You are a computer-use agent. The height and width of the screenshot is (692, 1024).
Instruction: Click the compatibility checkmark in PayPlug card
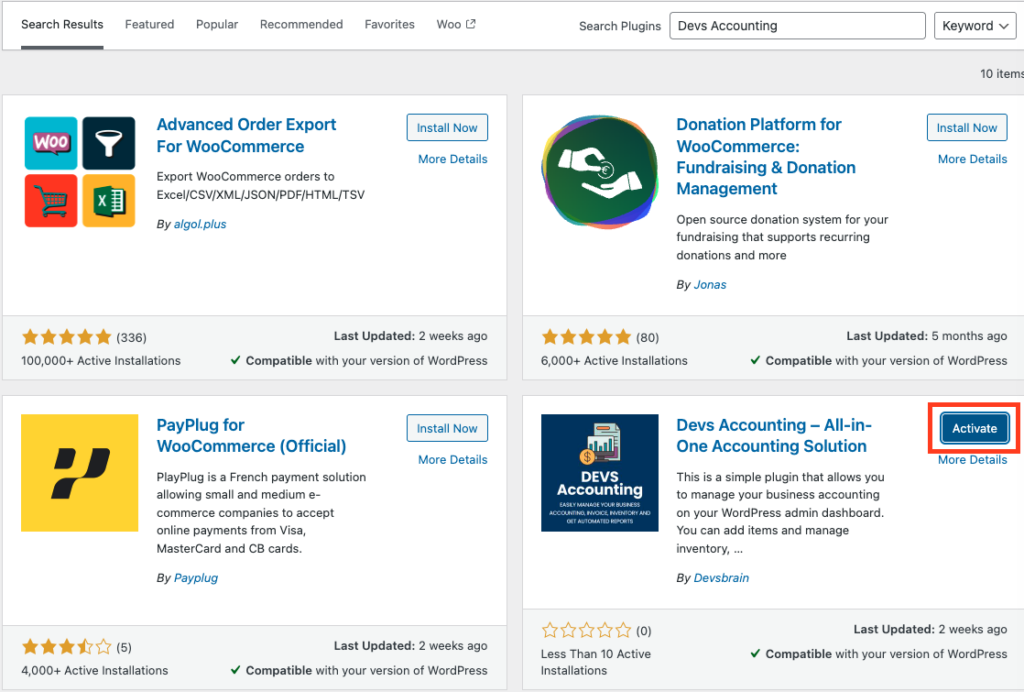tap(236, 670)
